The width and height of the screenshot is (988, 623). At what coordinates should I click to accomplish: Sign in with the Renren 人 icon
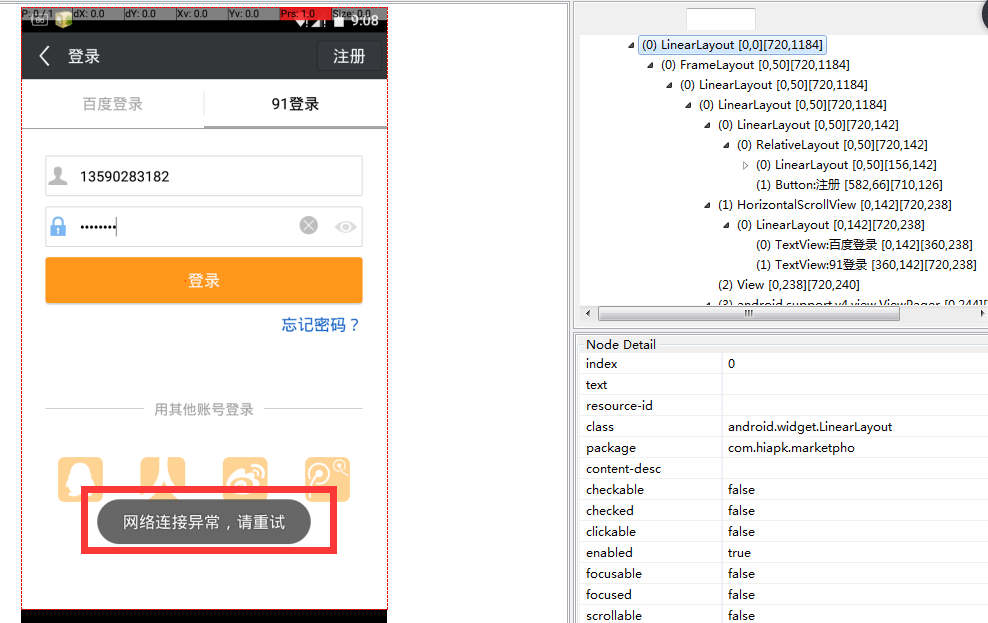tap(163, 479)
